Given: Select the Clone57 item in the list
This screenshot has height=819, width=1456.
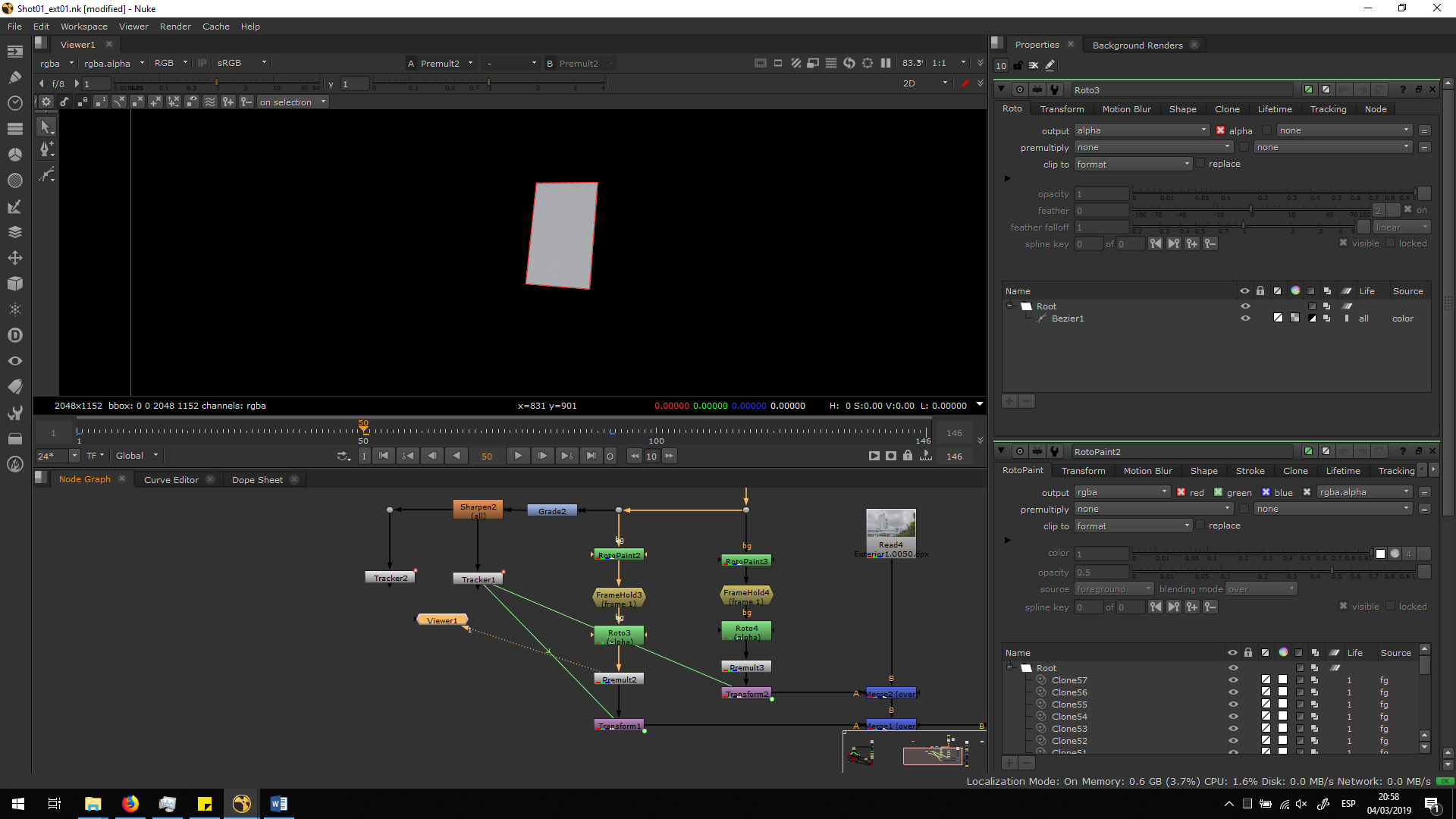Looking at the screenshot, I should click(1069, 680).
